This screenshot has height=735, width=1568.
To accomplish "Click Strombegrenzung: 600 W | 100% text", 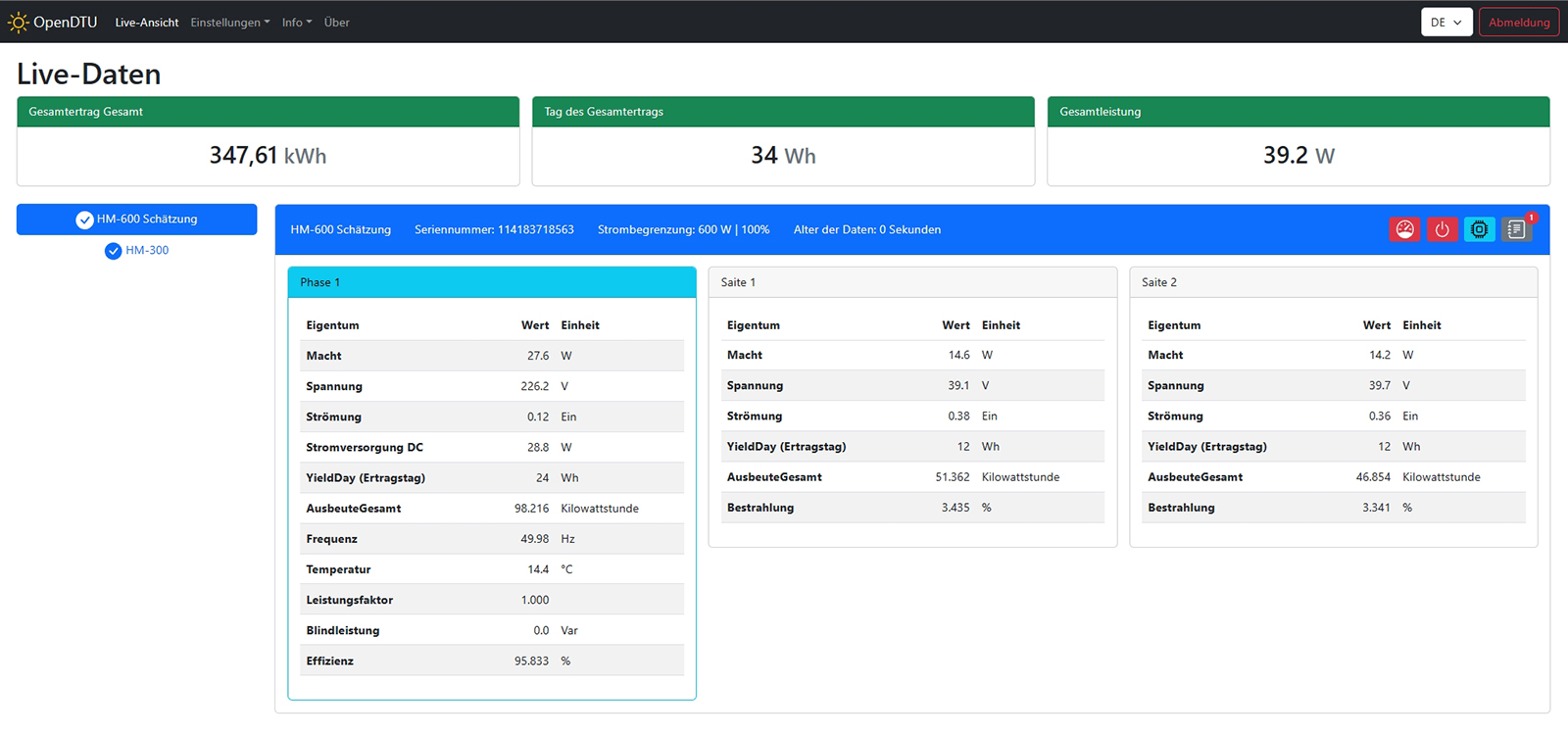I will [684, 229].
